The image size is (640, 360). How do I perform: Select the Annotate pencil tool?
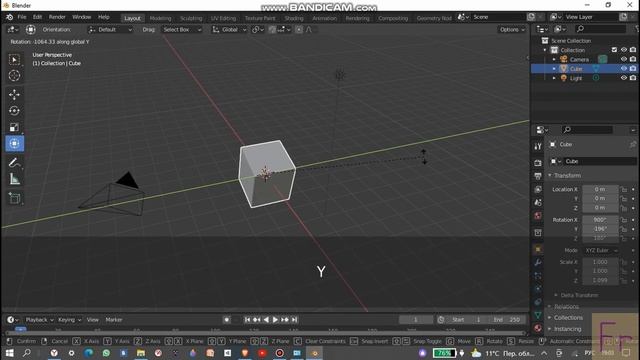coord(14,163)
